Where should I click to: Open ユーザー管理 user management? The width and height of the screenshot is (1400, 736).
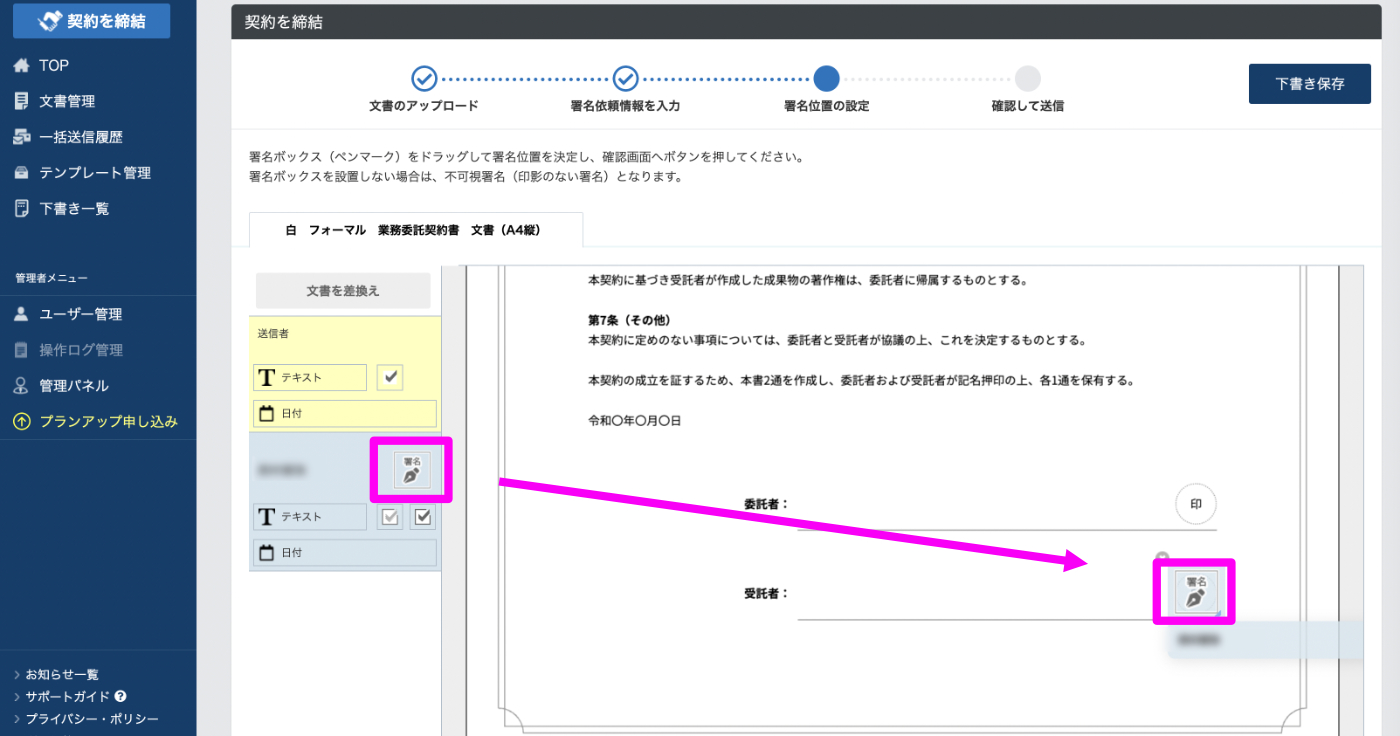(x=80, y=314)
